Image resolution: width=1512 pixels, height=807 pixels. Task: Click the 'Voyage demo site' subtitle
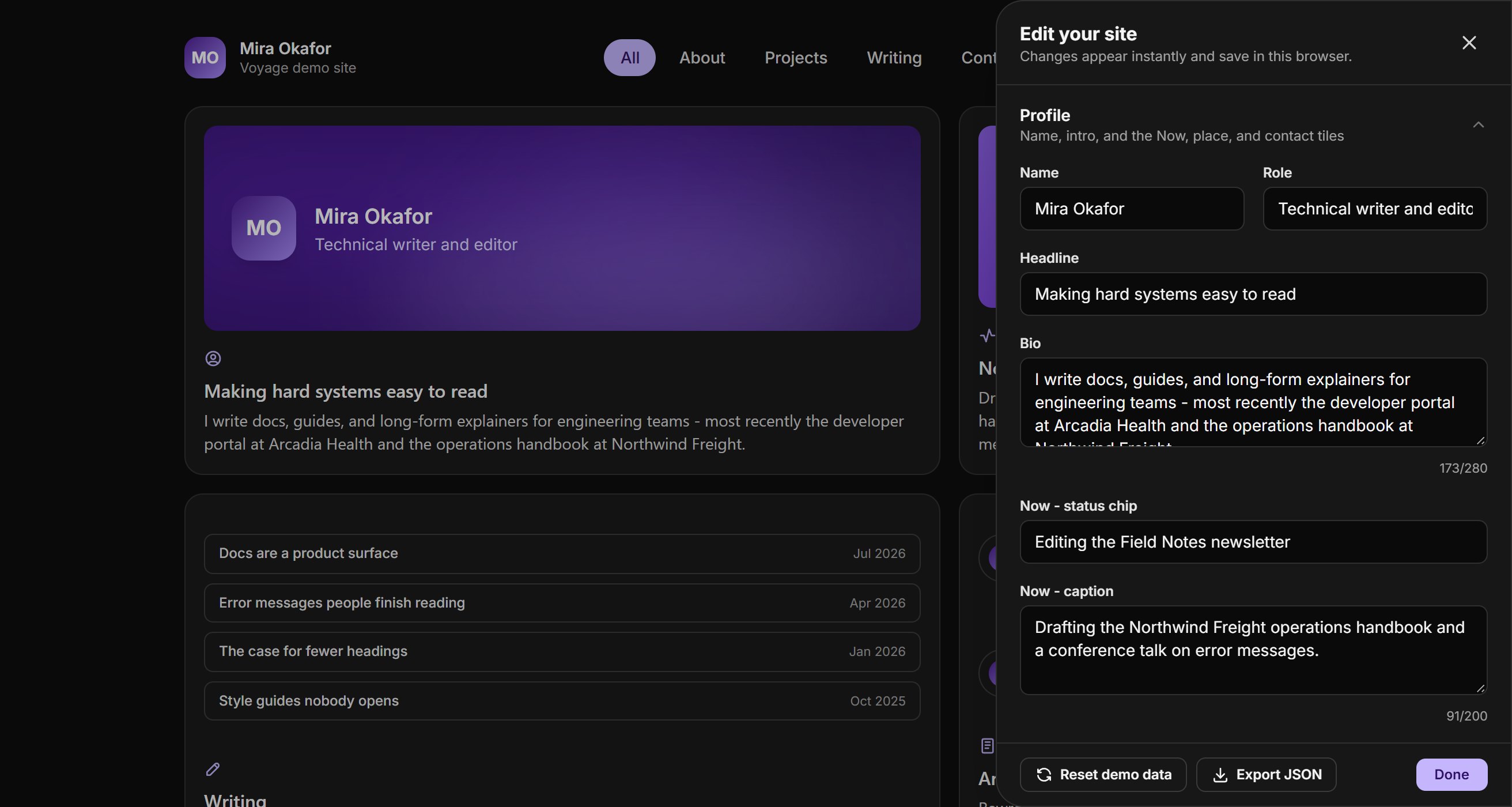click(x=297, y=68)
